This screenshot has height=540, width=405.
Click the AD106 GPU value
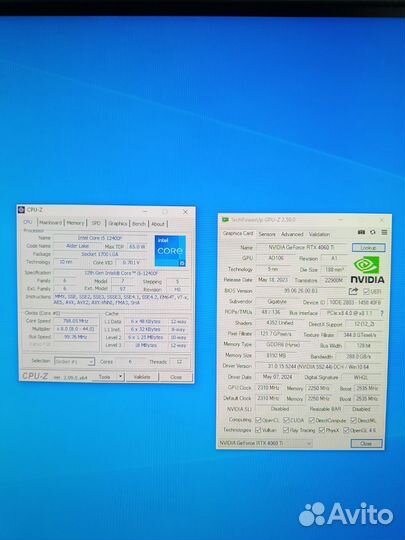pyautogui.click(x=276, y=258)
